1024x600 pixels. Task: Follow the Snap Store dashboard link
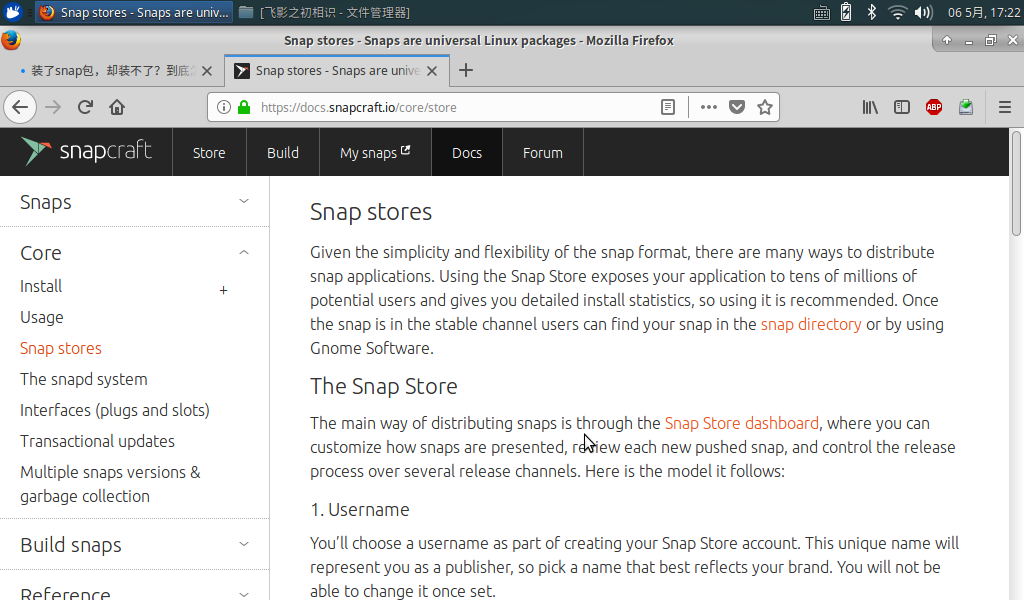pos(742,423)
